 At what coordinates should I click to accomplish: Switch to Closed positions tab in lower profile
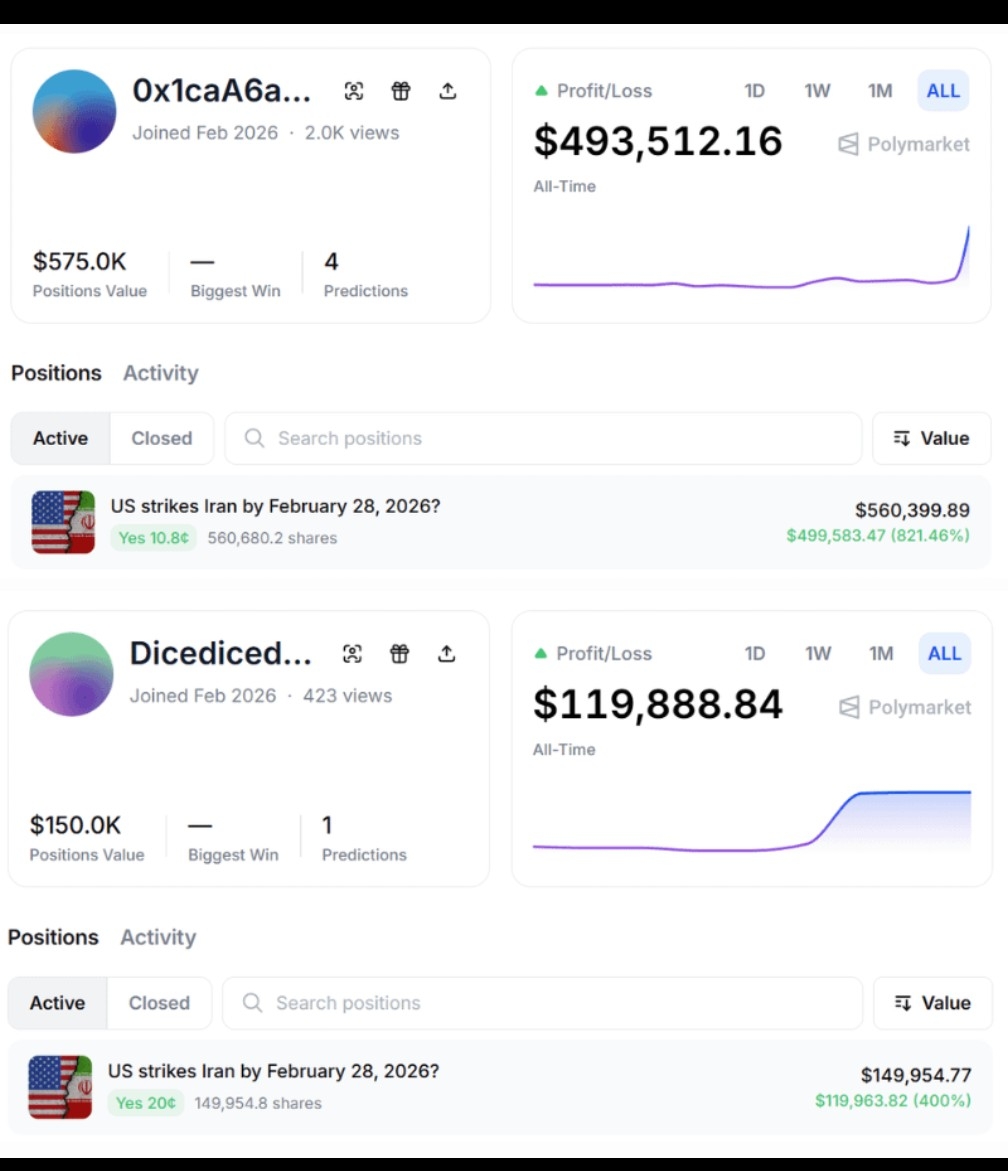pyautogui.click(x=159, y=1003)
